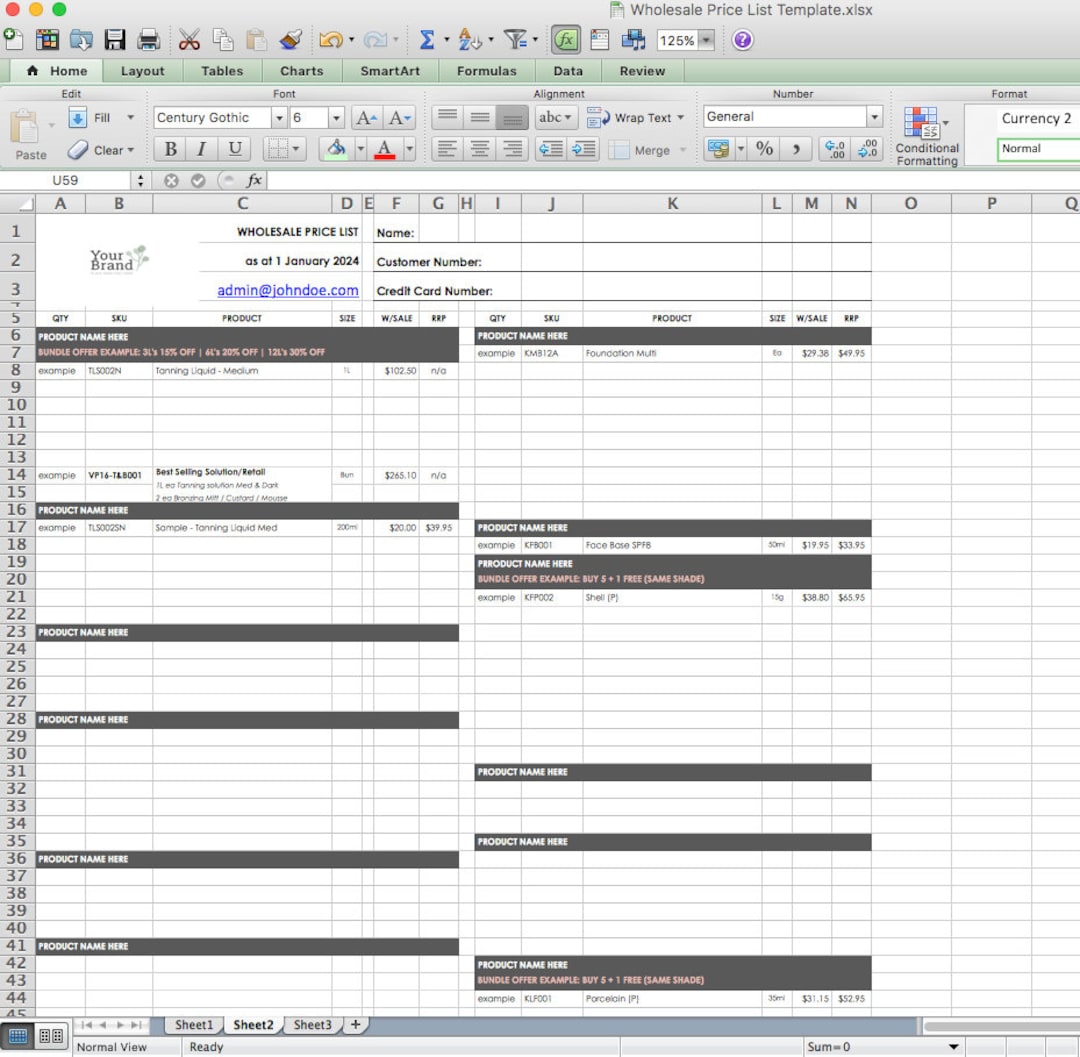This screenshot has width=1080, height=1057.
Task: Select the Currency 2 cell style
Action: [x=1037, y=118]
